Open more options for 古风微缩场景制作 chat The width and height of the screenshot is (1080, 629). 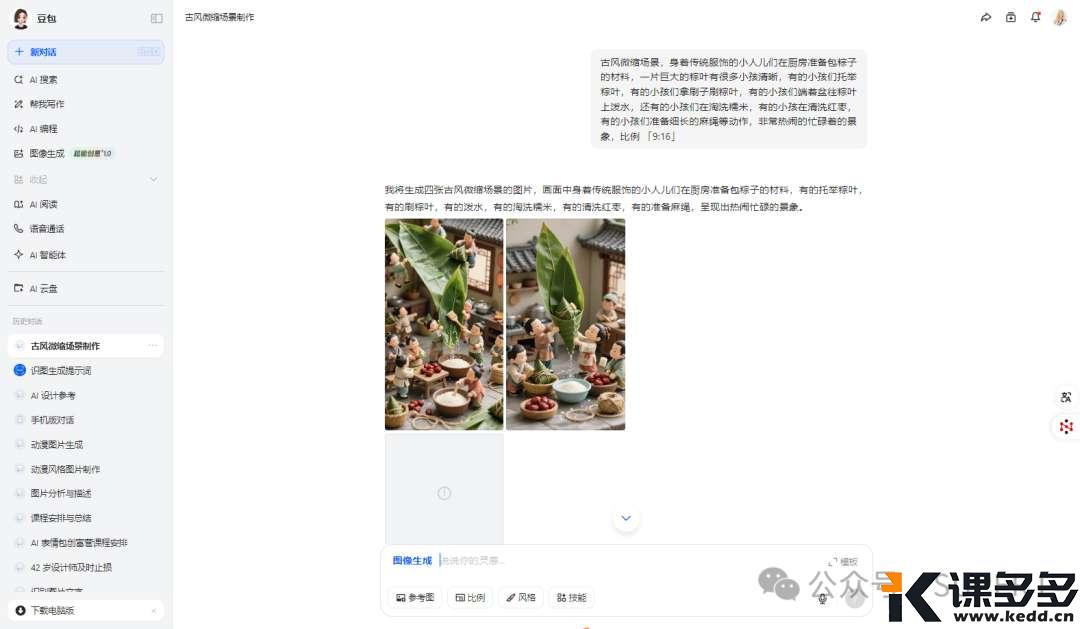(153, 346)
